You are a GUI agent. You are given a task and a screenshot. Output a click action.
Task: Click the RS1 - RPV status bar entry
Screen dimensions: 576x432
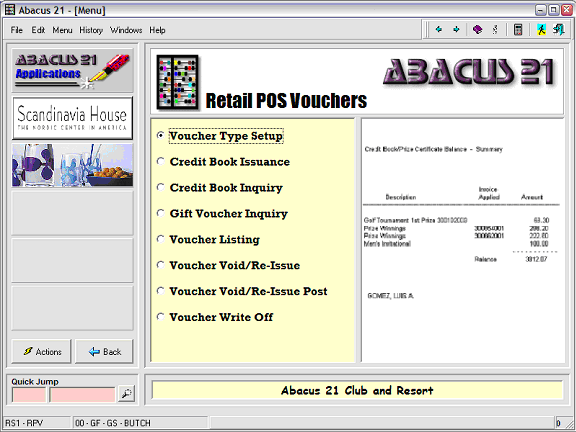pyautogui.click(x=37, y=423)
